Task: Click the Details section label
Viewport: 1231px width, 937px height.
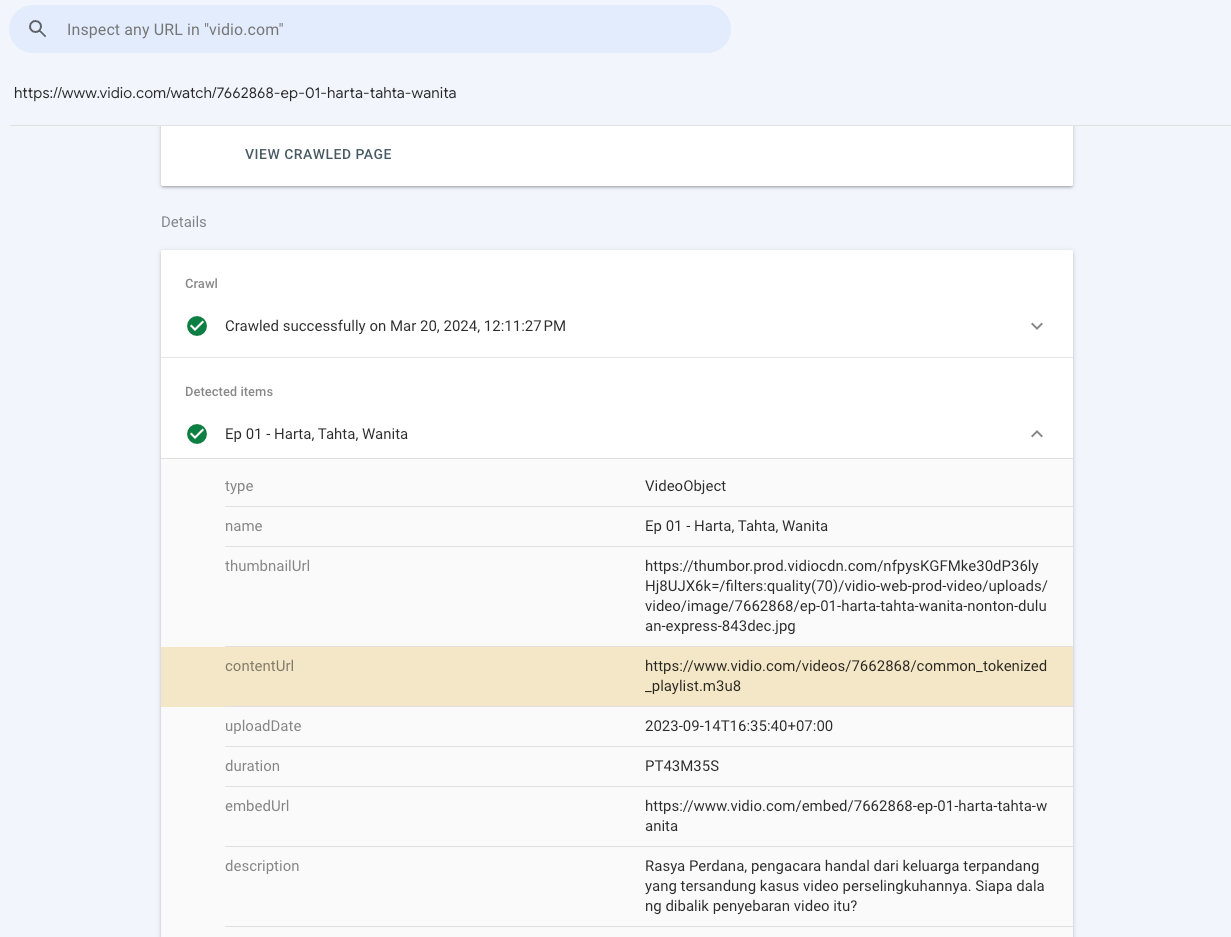Action: pos(183,222)
